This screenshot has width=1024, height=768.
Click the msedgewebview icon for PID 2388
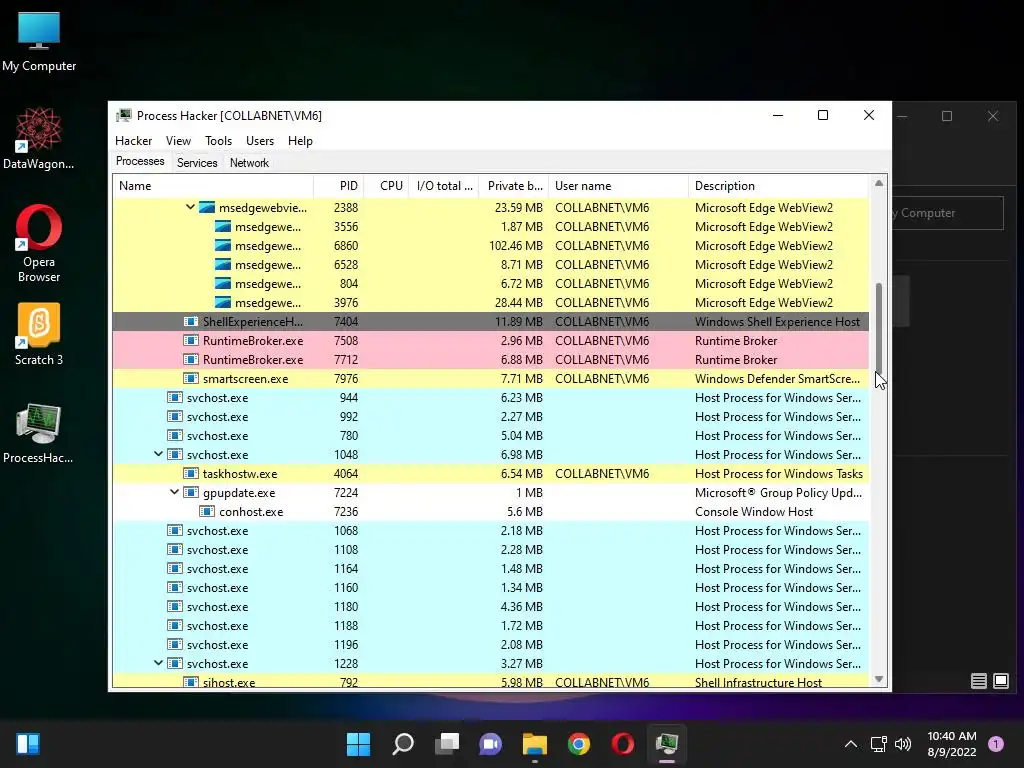[207, 208]
